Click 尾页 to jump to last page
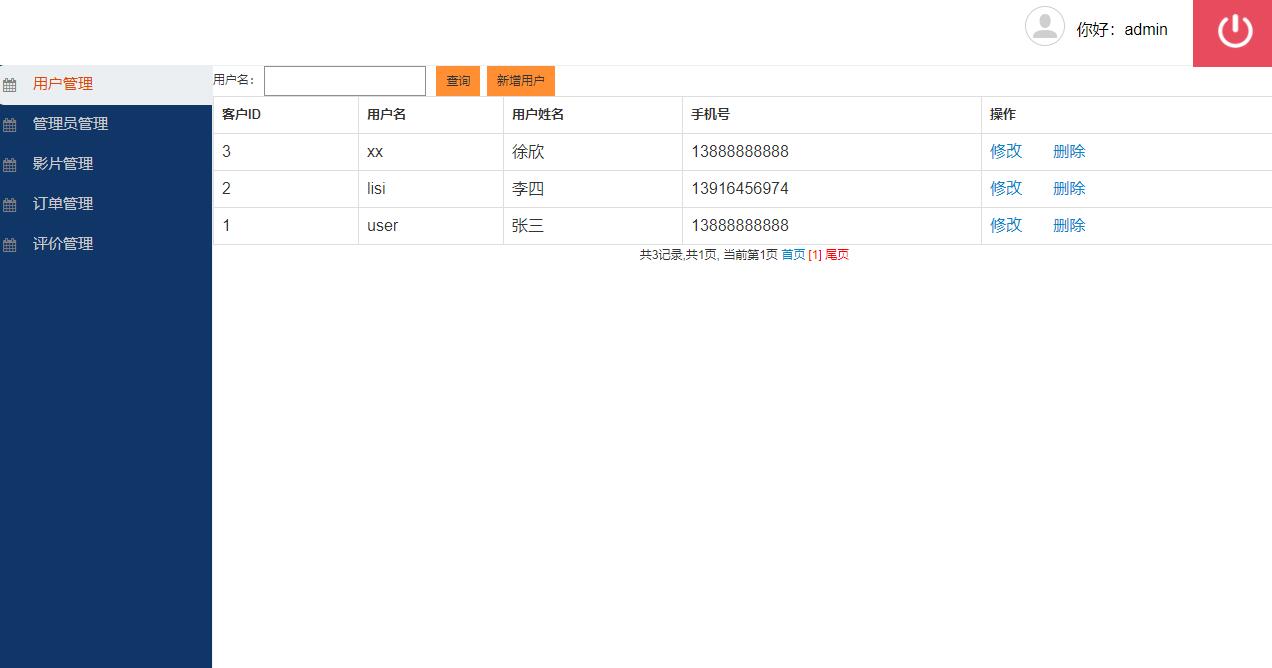 tap(837, 255)
